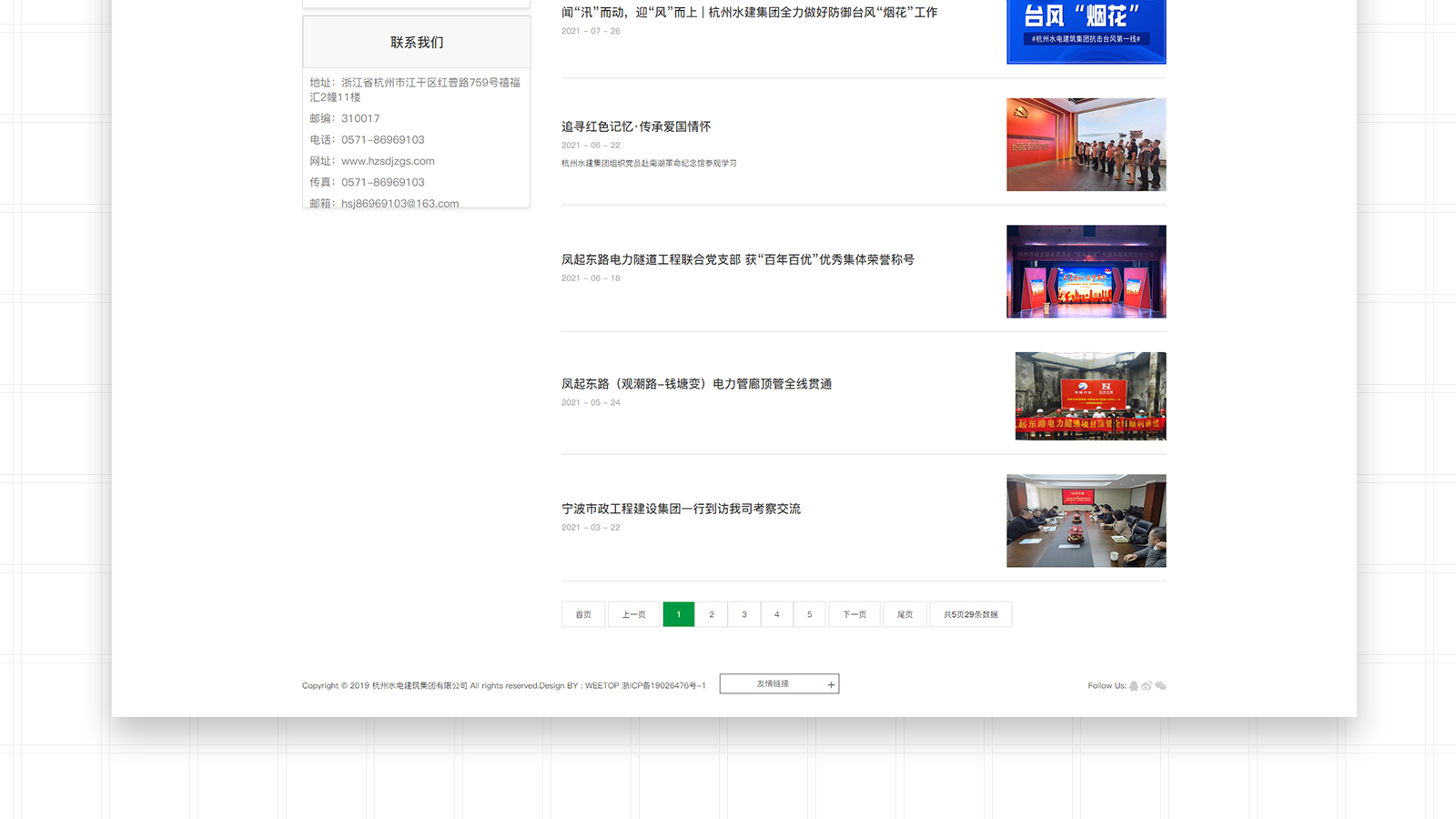
Task: Click the QQ icon in footer
Action: (1134, 686)
